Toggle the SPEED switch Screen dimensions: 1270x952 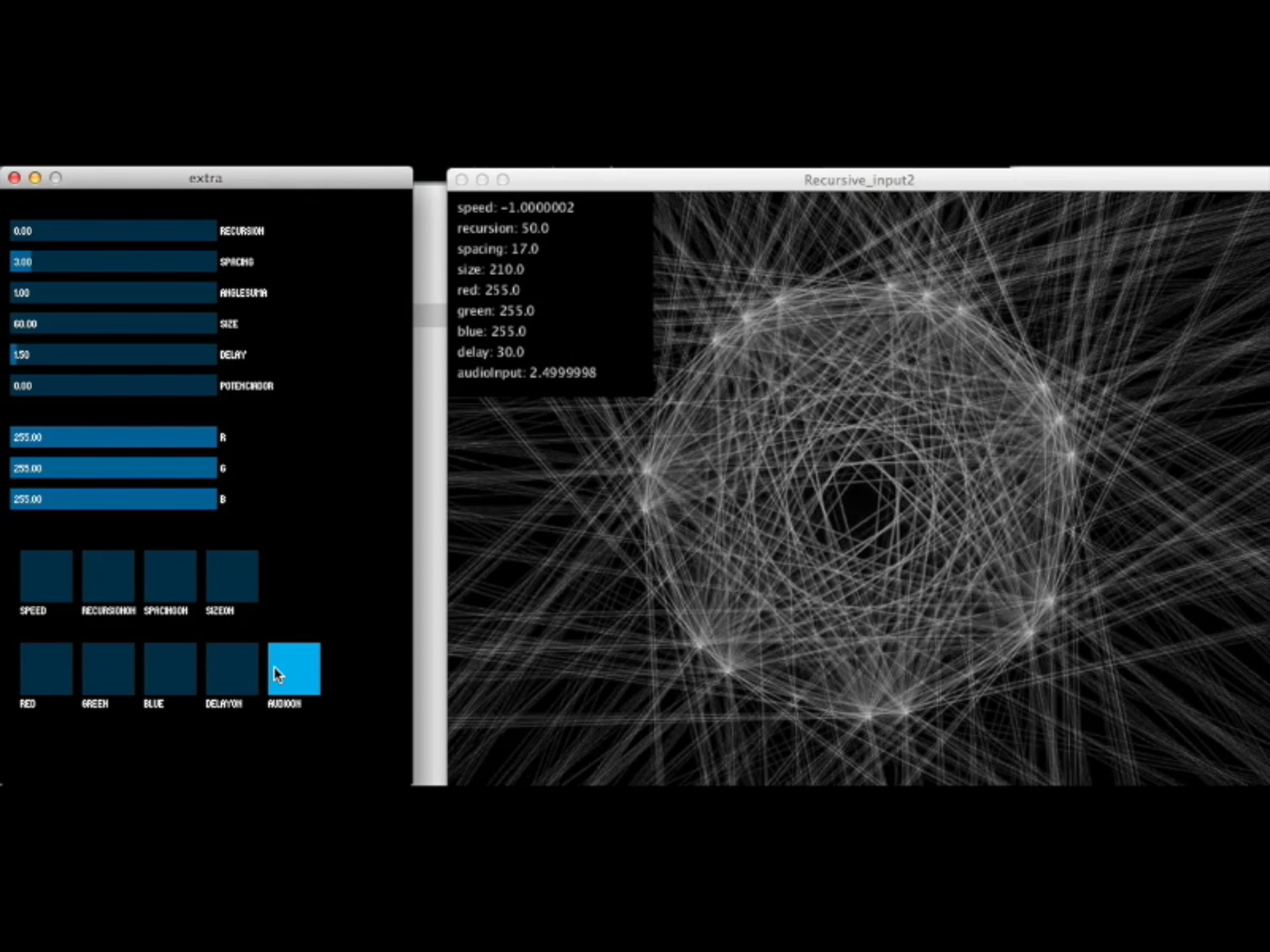pyautogui.click(x=47, y=576)
